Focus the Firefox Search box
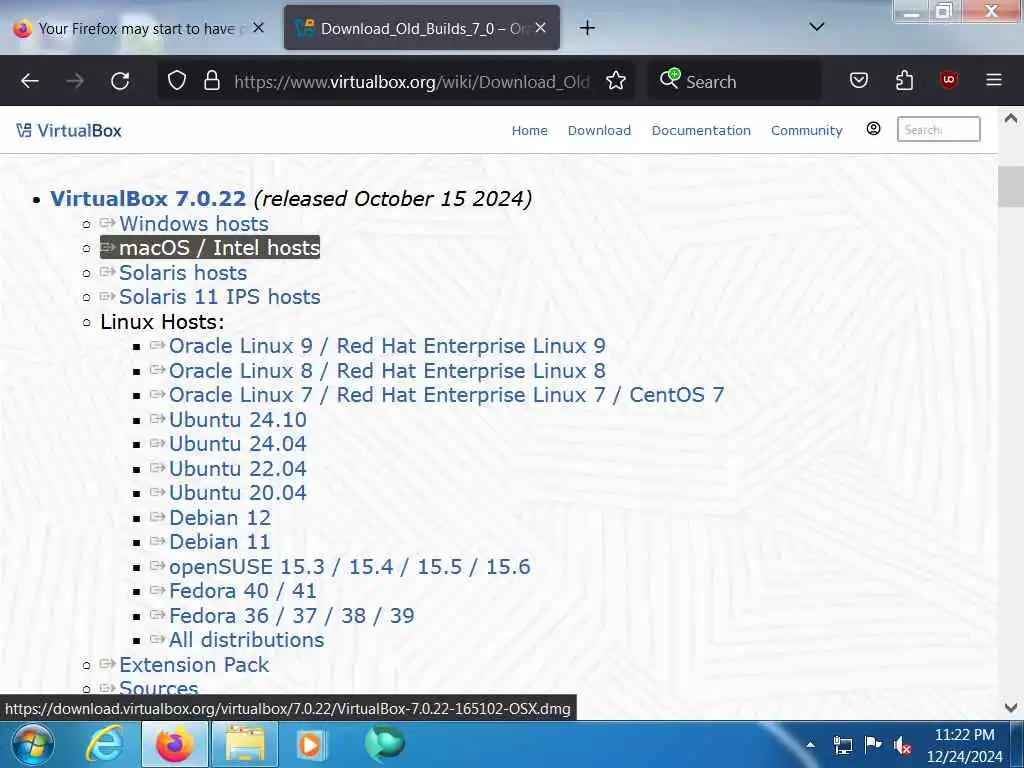Image resolution: width=1024 pixels, height=768 pixels. (x=735, y=82)
